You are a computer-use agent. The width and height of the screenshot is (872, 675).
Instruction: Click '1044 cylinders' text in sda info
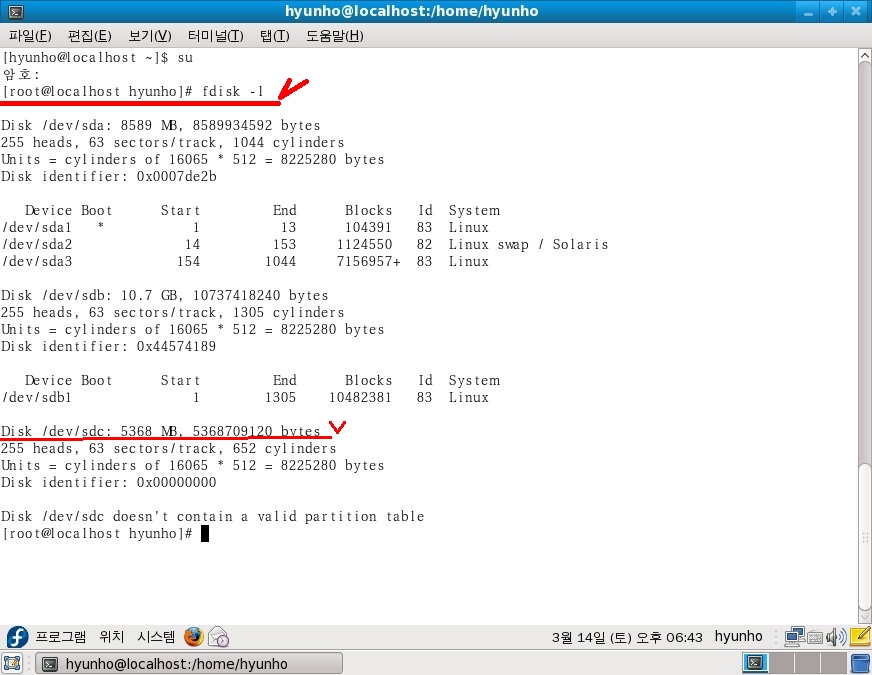pyautogui.click(x=289, y=142)
